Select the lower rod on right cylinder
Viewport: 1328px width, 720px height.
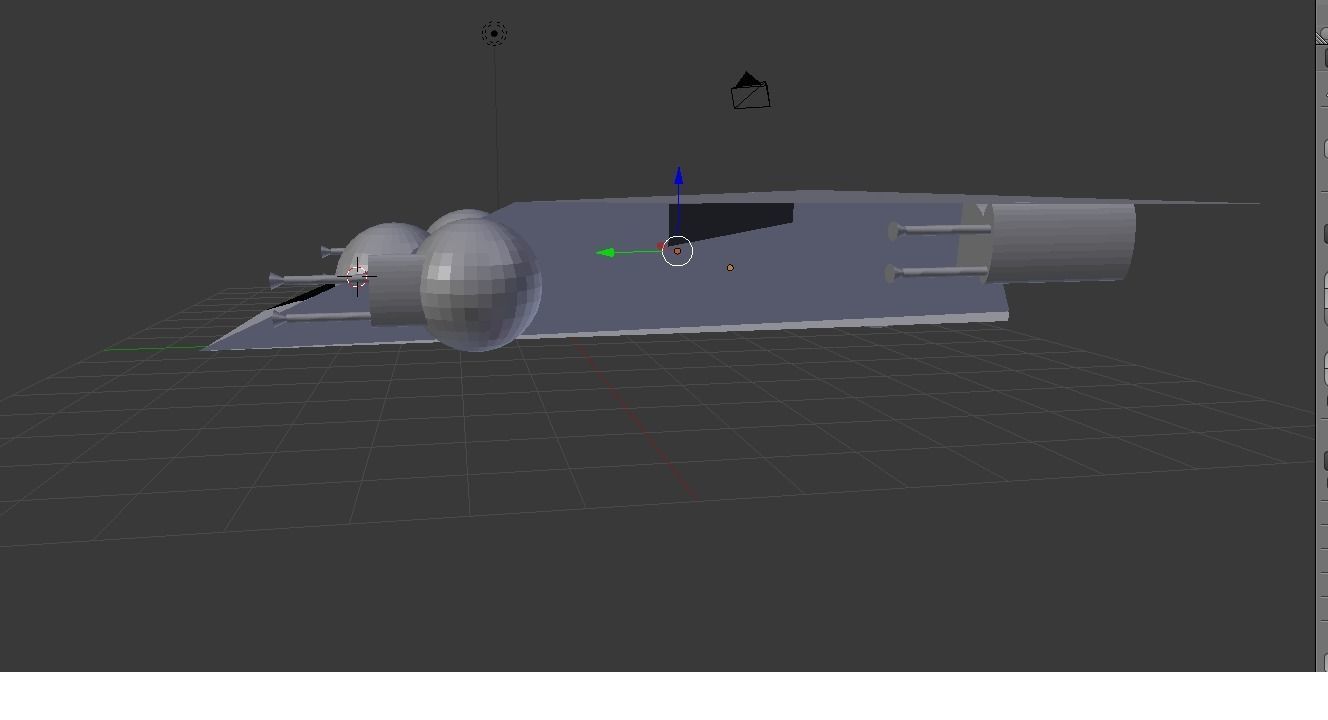[938, 271]
